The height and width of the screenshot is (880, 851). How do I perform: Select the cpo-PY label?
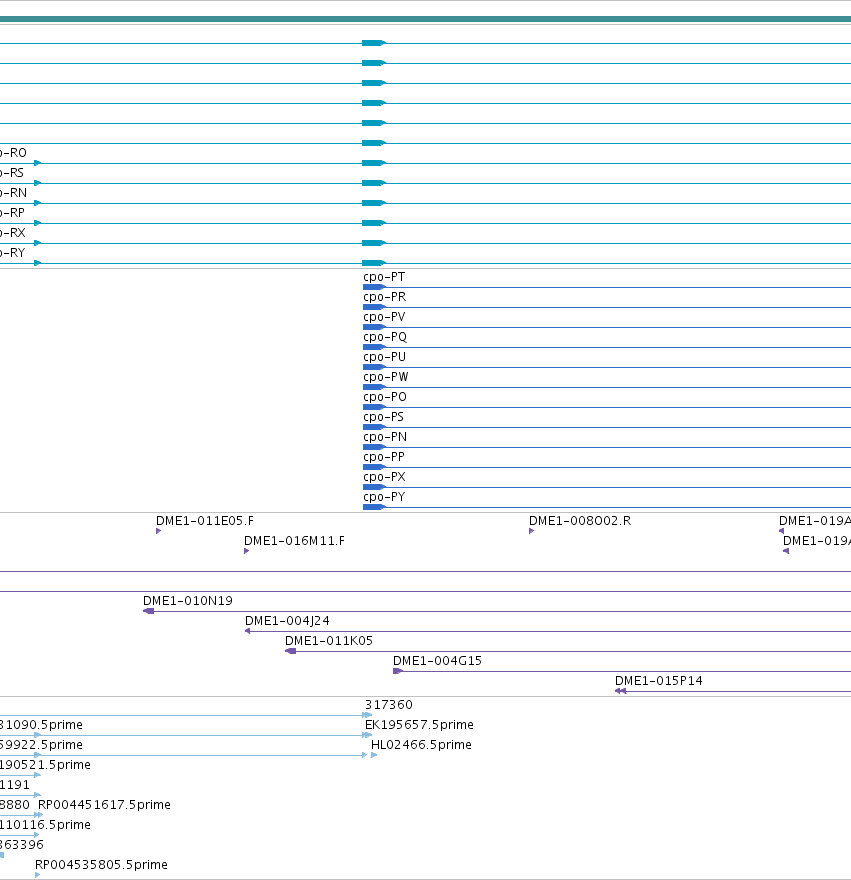tap(384, 497)
